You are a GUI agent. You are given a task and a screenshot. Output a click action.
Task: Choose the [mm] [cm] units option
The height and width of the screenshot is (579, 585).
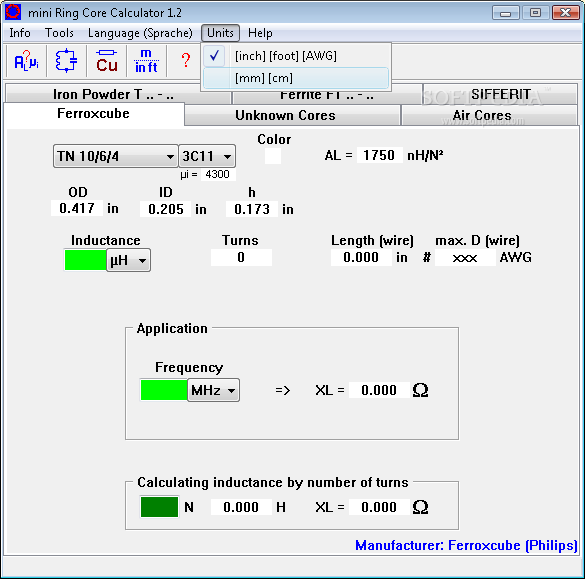point(296,78)
